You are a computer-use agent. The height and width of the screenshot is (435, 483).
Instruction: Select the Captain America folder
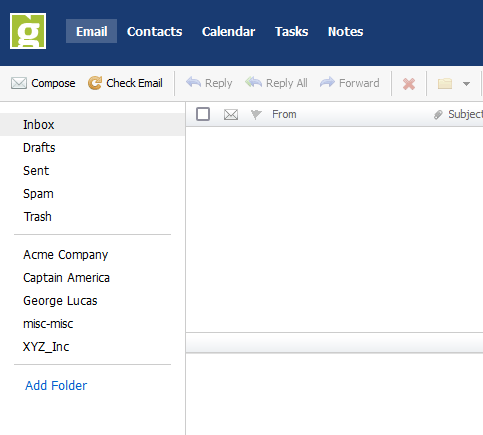point(66,278)
